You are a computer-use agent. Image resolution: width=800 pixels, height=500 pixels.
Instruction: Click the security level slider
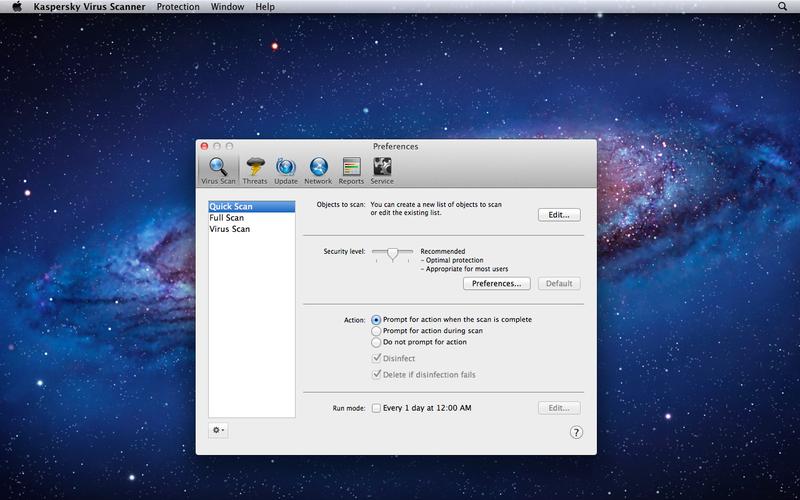392,254
